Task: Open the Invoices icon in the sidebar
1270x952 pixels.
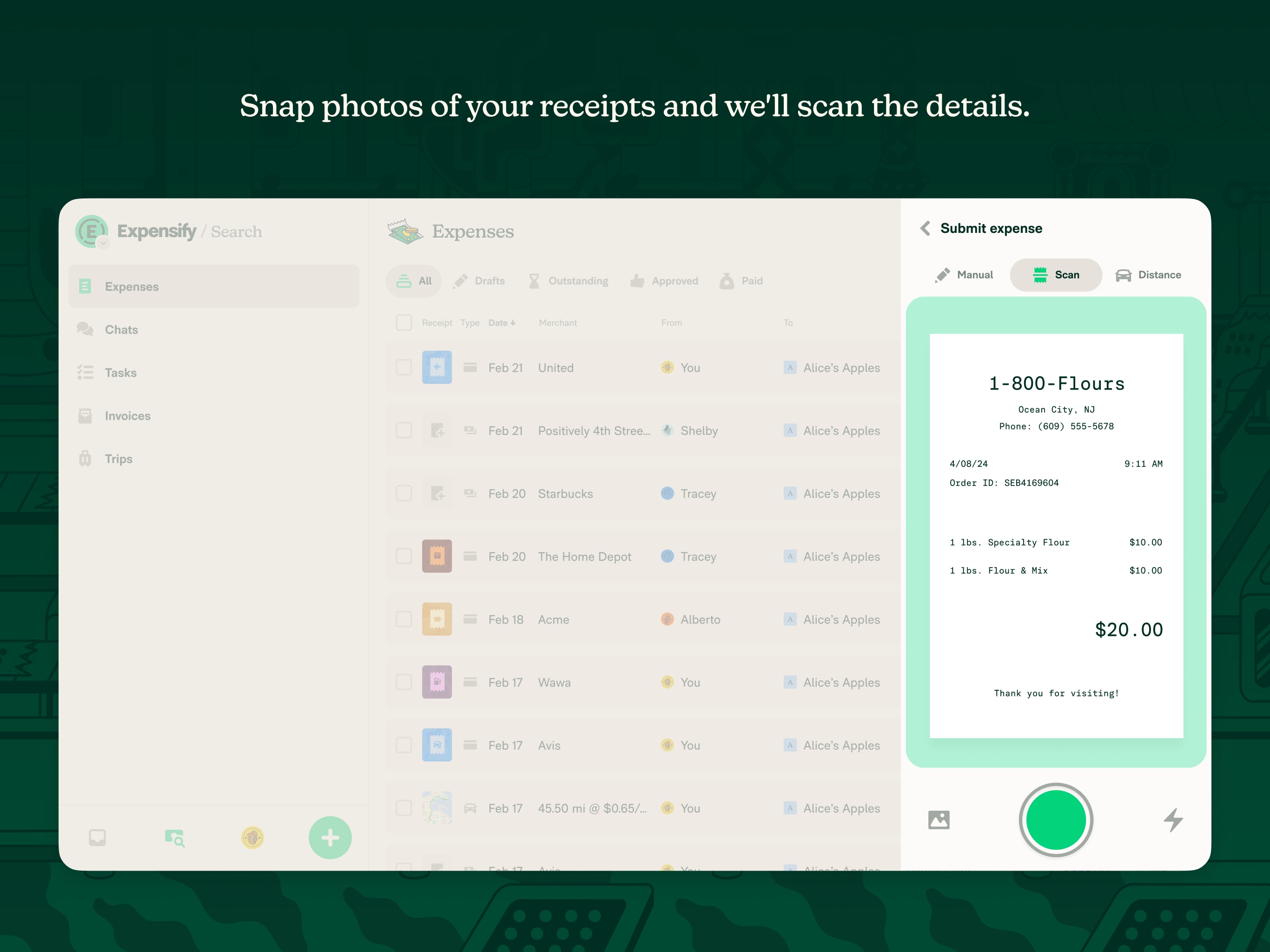Action: point(86,415)
